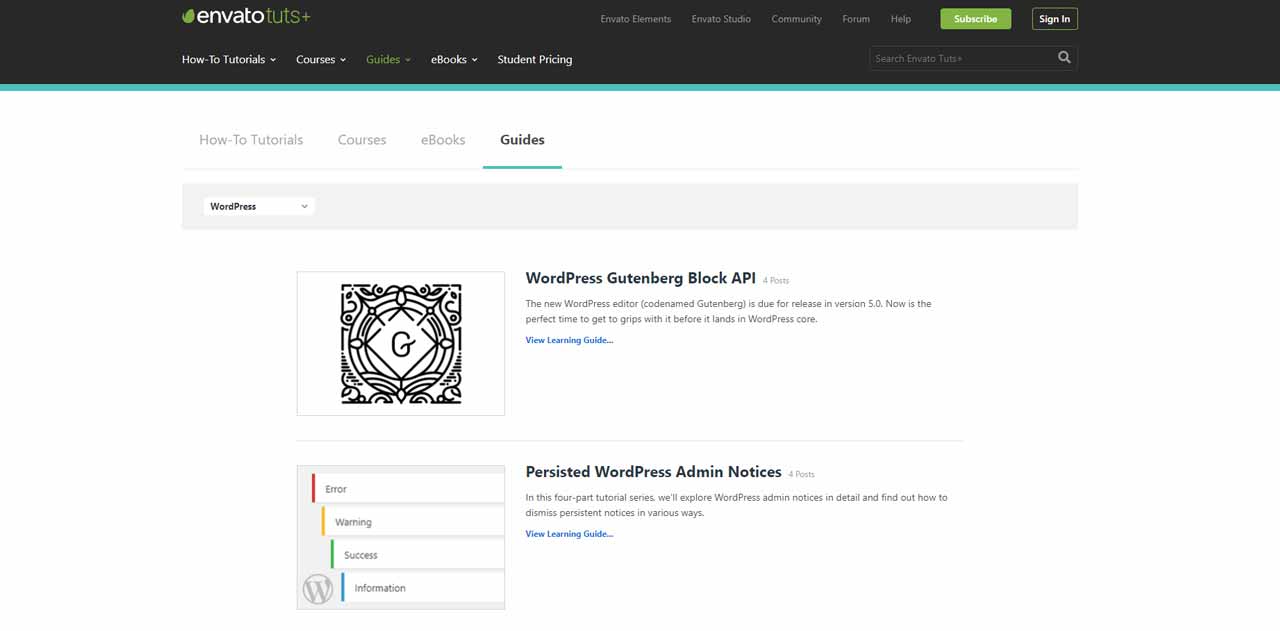Viewport: 1280px width, 631px height.
Task: Switch to the eBooks tab
Action: (443, 140)
